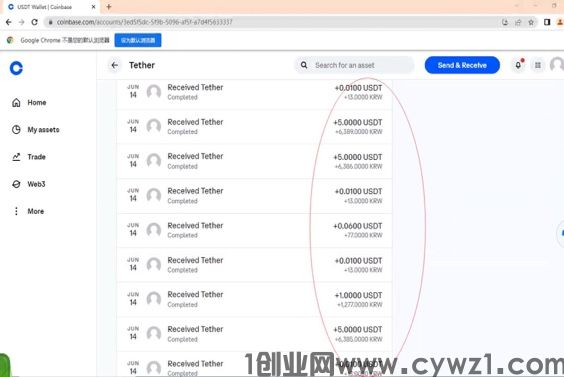Click the Tether page title
Viewport: 564px width, 377px height.
tap(142, 65)
